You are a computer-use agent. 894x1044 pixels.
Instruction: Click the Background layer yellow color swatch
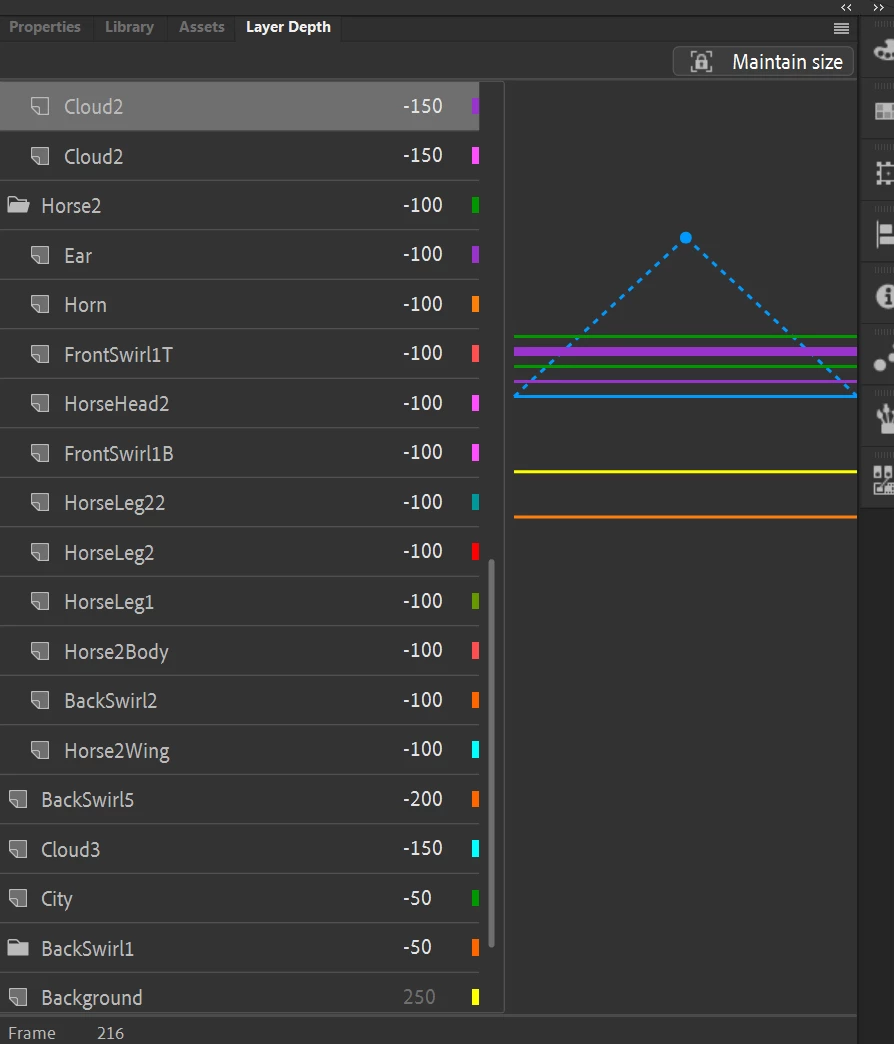[x=475, y=997]
